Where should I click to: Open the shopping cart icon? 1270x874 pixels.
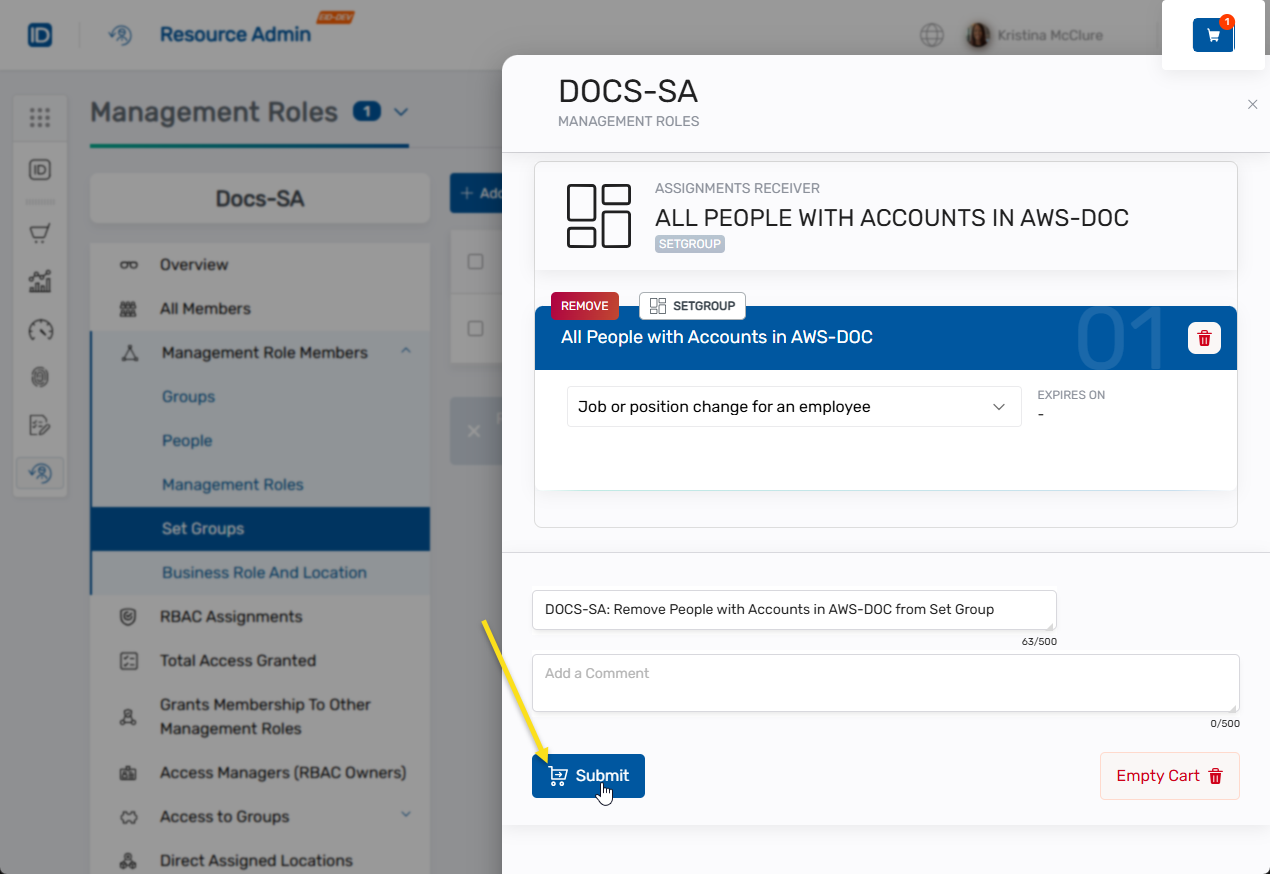[1213, 35]
